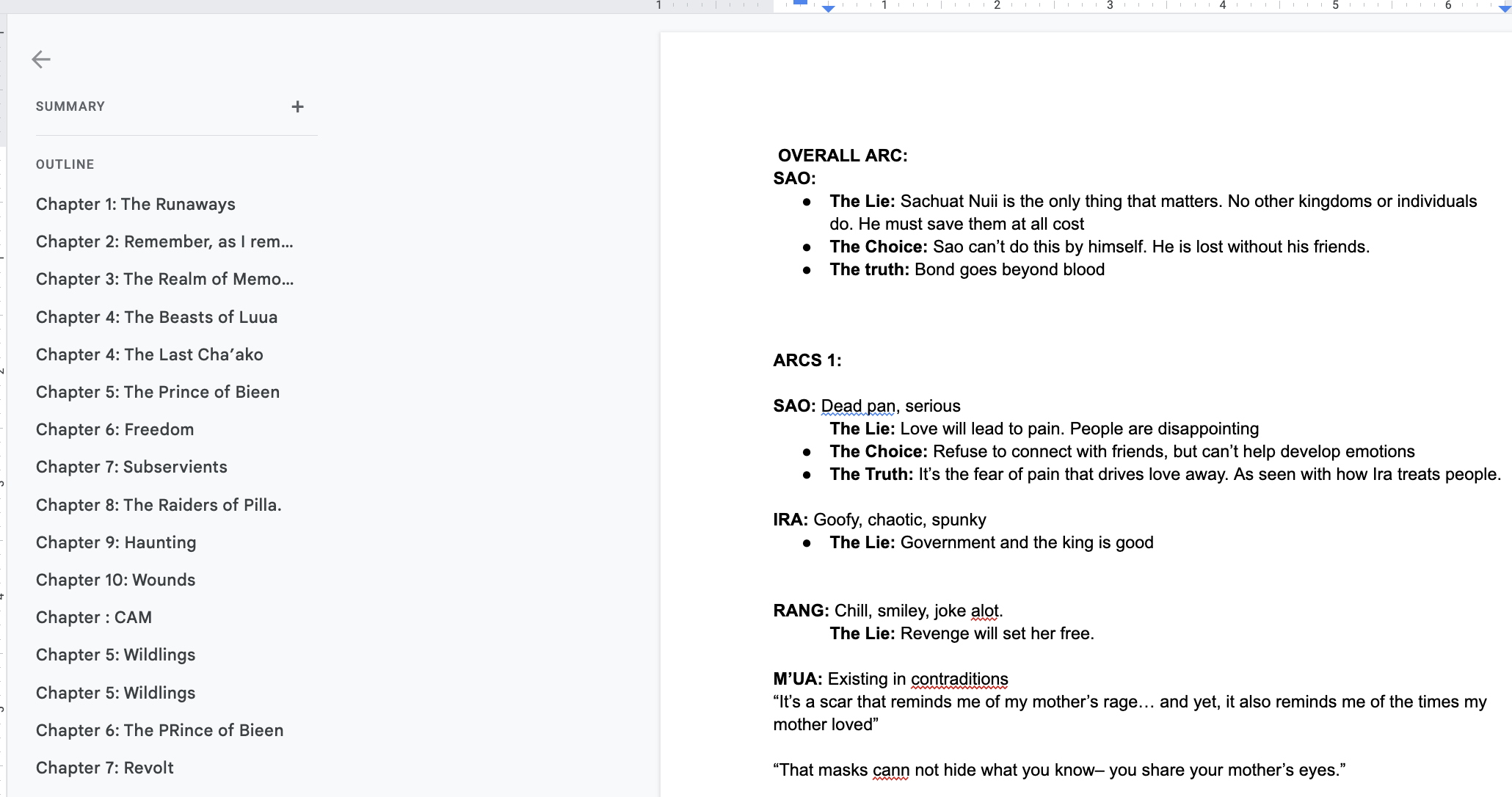Jump to Chapter 3: The Realm heading
Screen dimensions: 1512x797
coord(164,279)
